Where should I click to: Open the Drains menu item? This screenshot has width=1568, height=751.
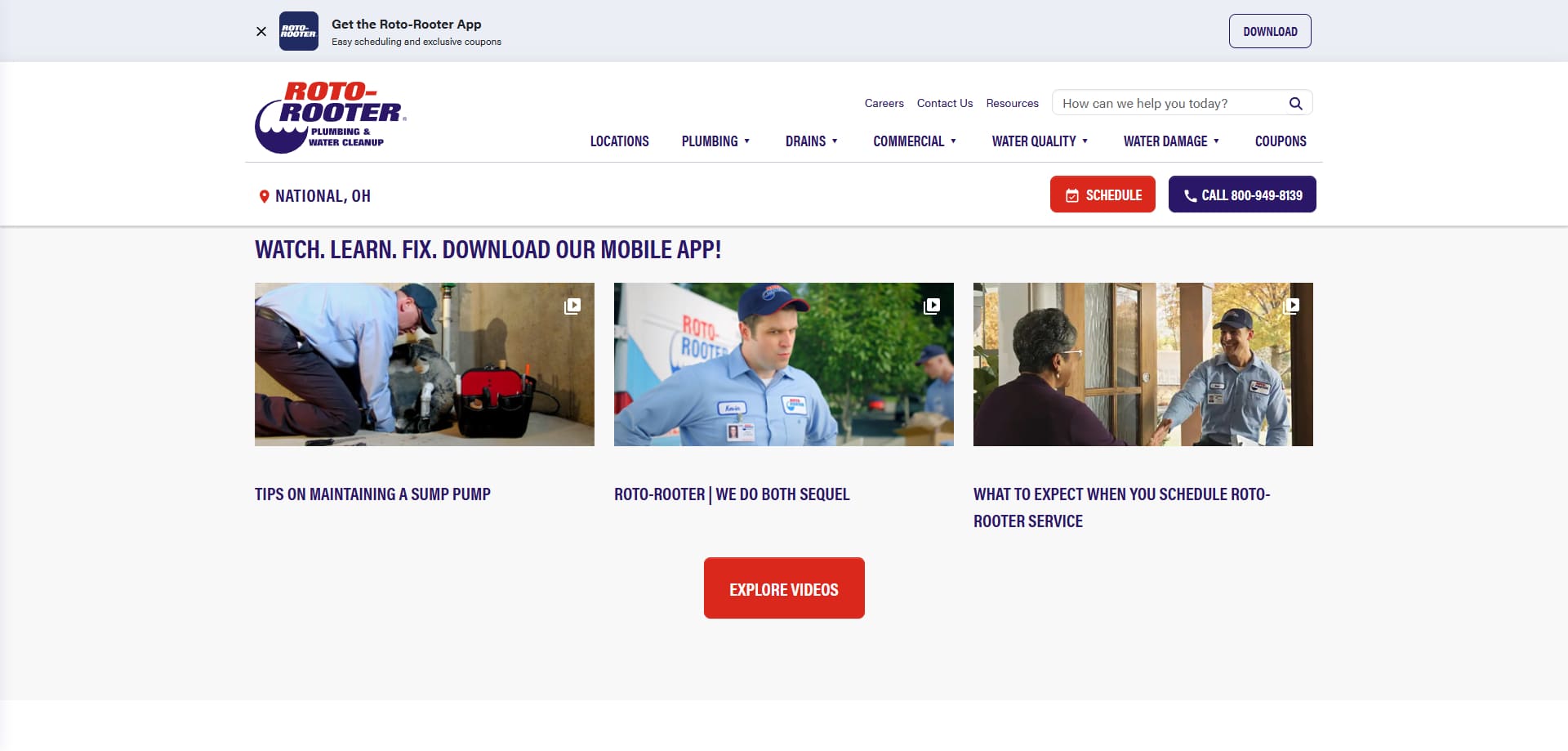coord(805,141)
